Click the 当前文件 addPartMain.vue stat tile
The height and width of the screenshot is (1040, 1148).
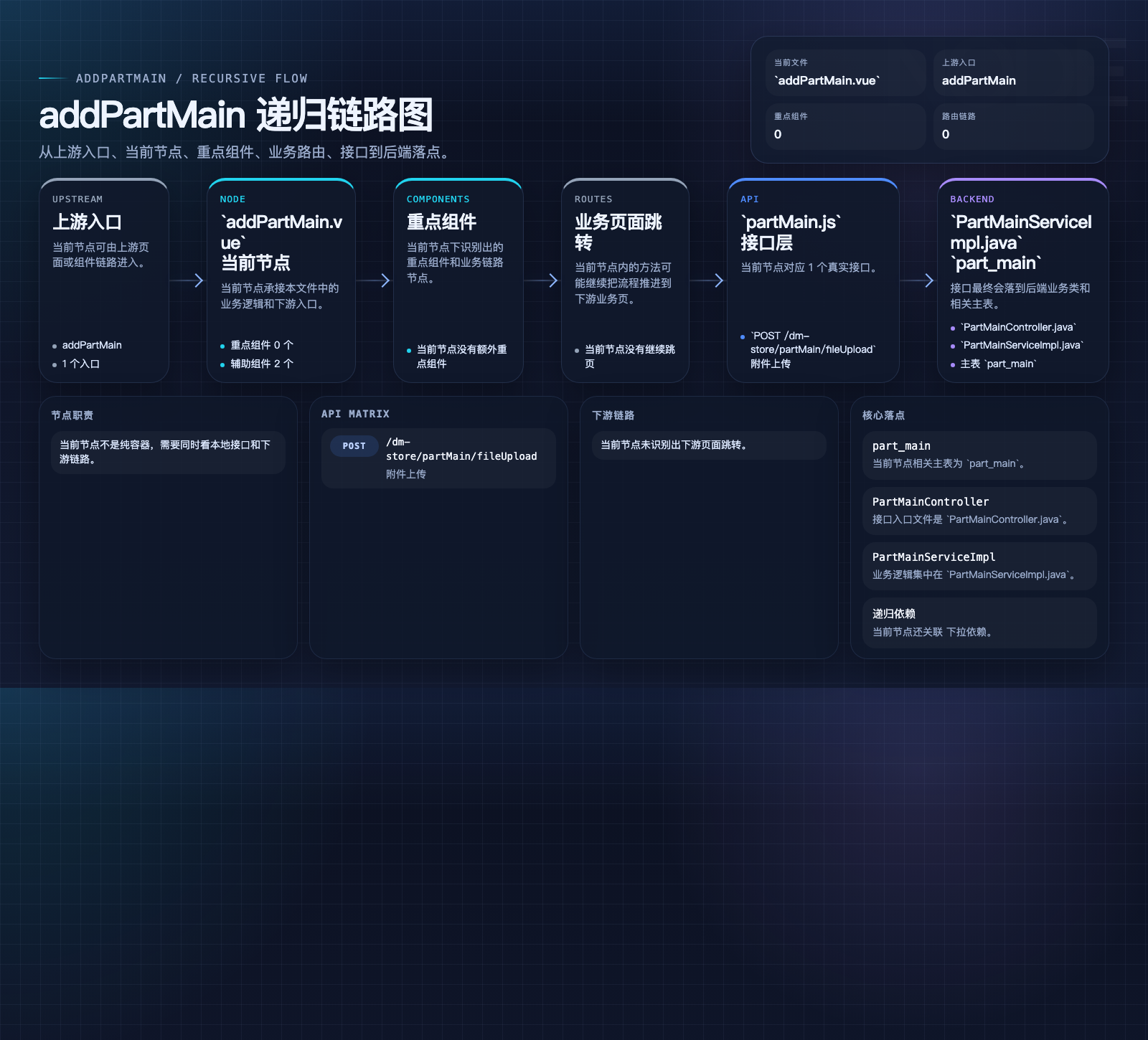click(846, 72)
